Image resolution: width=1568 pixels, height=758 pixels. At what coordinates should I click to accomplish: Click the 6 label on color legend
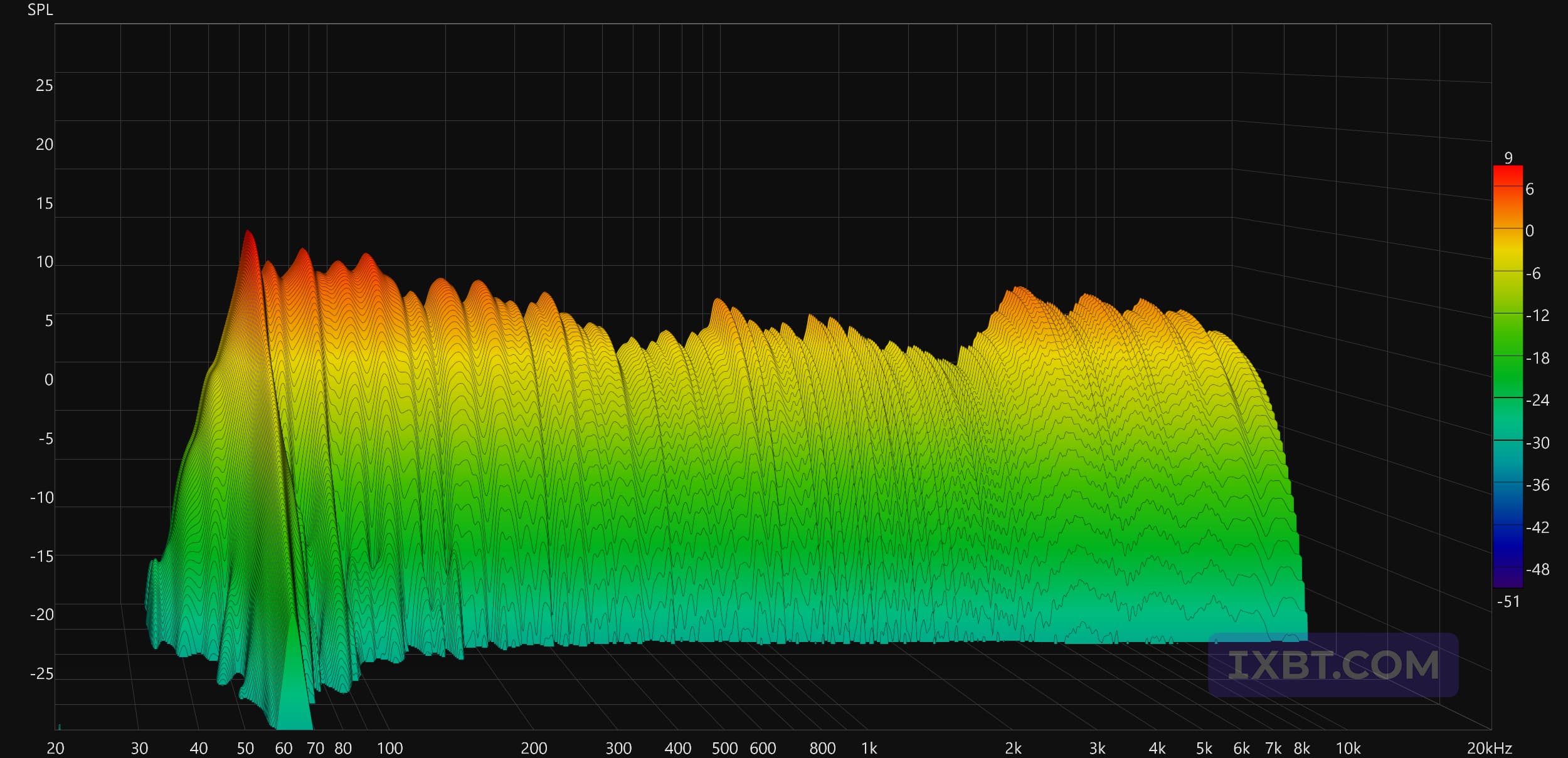pyautogui.click(x=1530, y=189)
